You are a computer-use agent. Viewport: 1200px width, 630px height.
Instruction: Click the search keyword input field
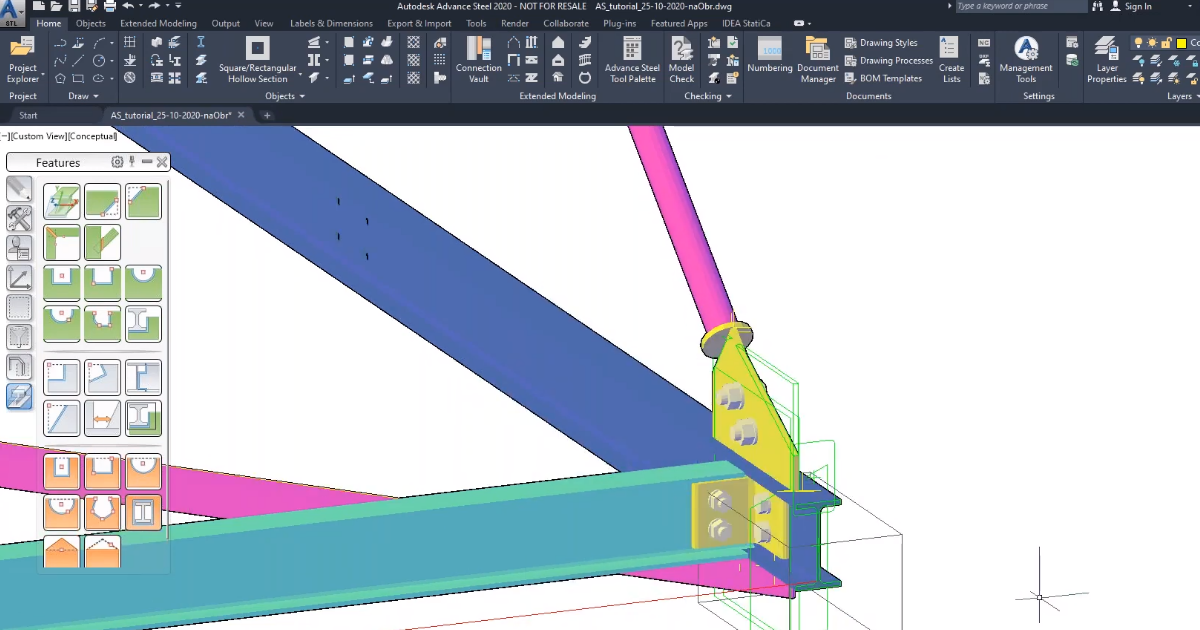(1020, 6)
